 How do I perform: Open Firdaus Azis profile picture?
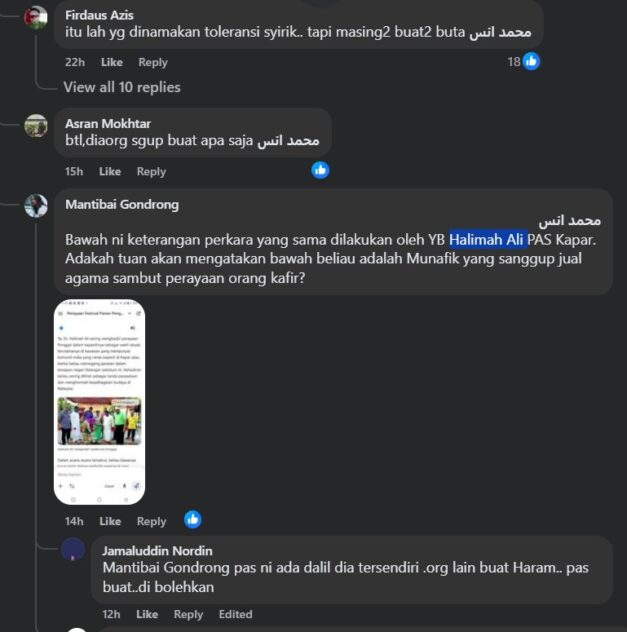(x=36, y=18)
